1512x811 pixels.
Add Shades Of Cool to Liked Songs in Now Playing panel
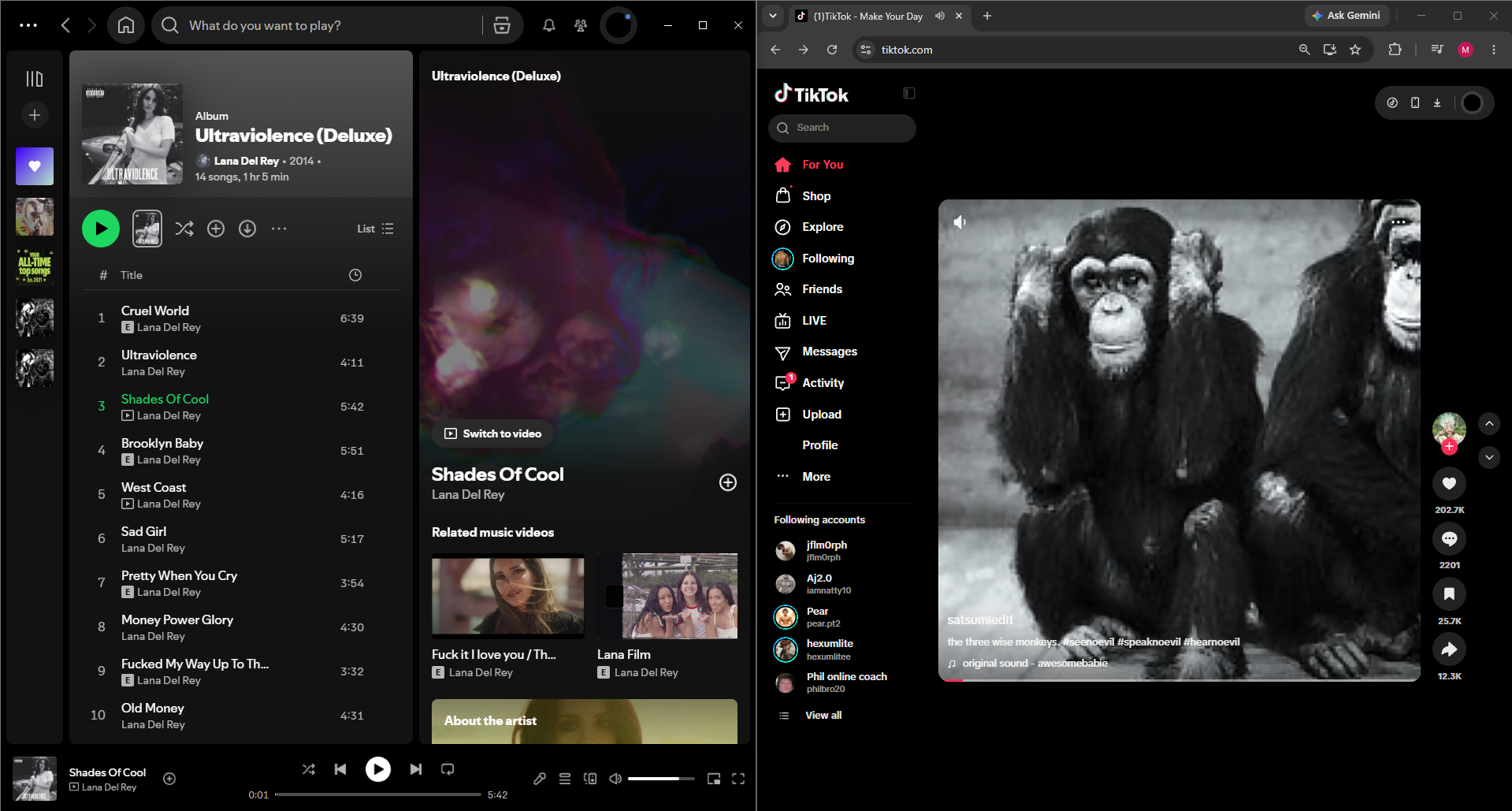[728, 482]
